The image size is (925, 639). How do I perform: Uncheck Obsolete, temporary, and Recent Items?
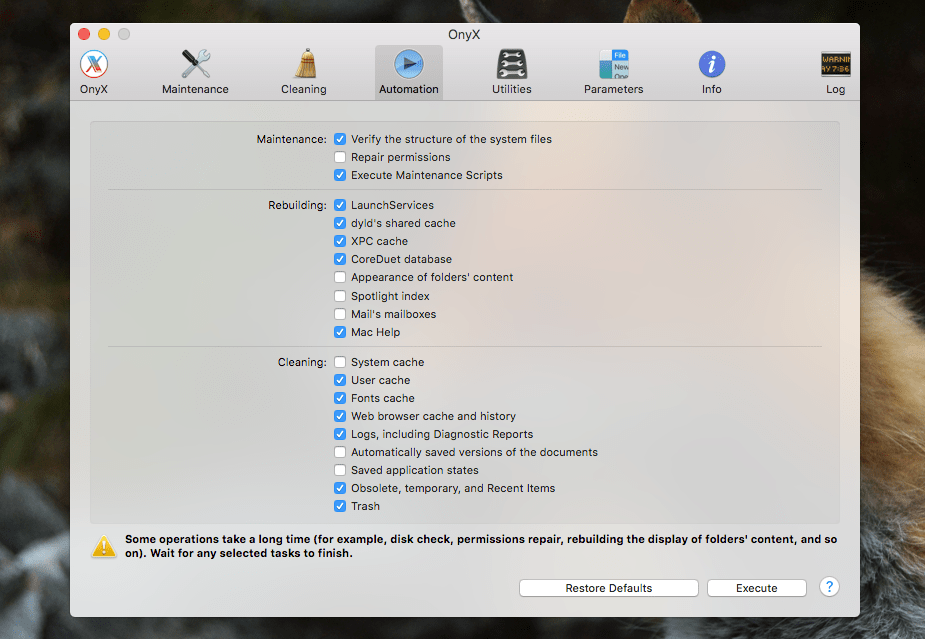340,488
